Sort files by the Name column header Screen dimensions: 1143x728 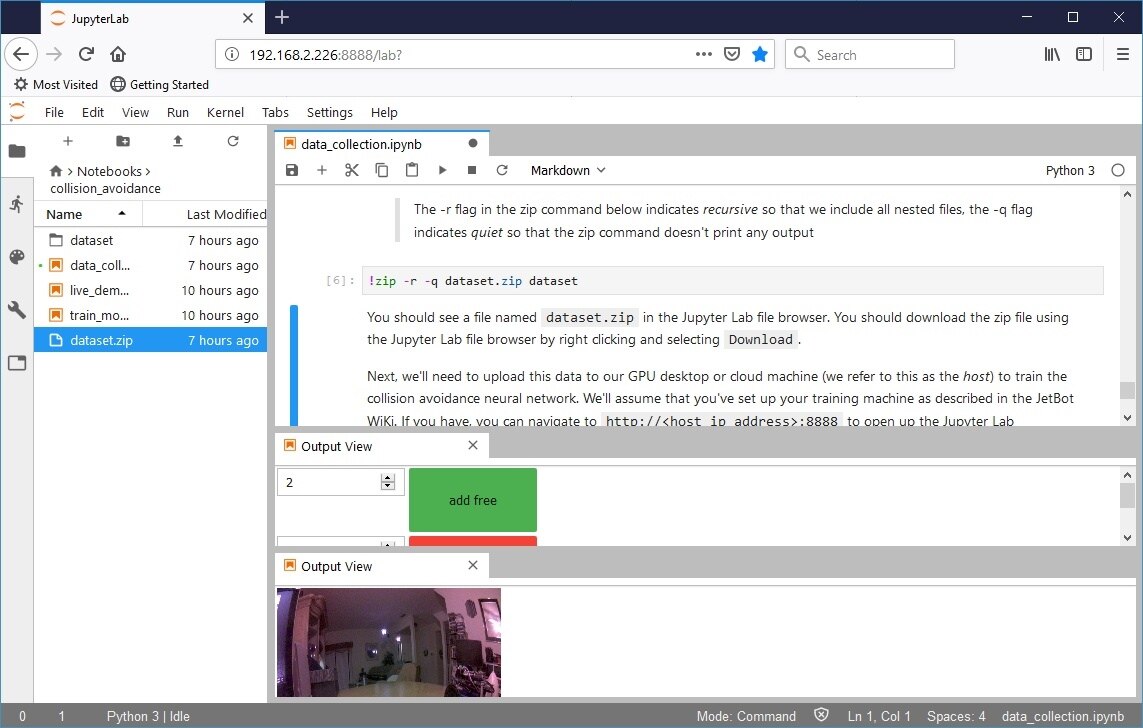pos(65,214)
